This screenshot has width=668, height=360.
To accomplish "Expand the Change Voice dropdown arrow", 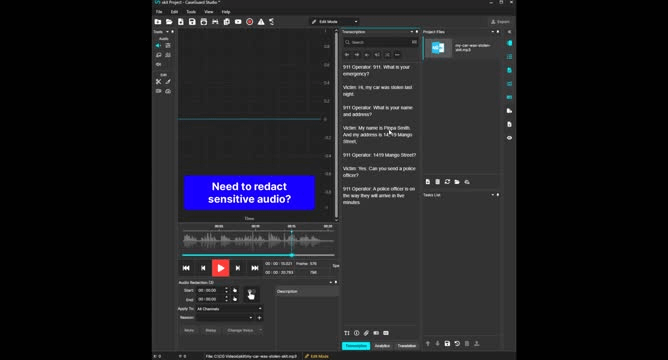I will [260, 330].
